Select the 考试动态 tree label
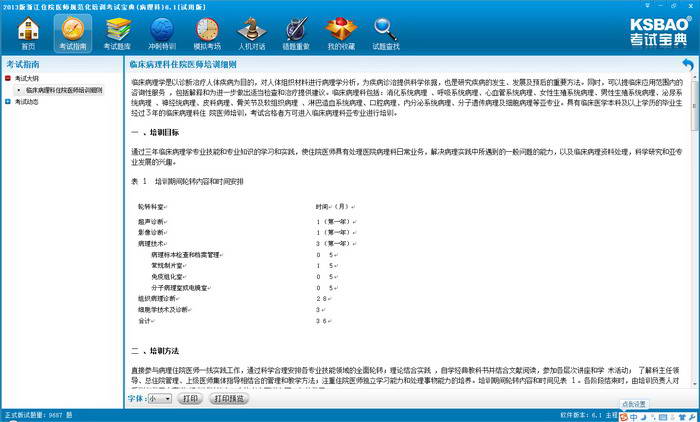Image resolution: width=700 pixels, height=422 pixels. pyautogui.click(x=27, y=102)
